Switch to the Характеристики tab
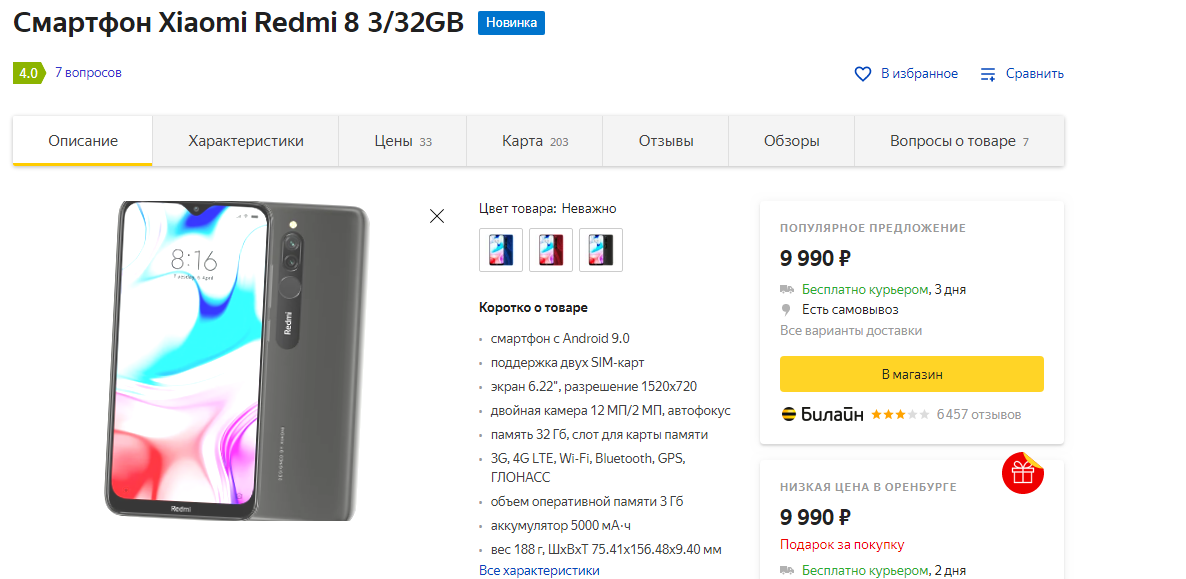 click(246, 141)
